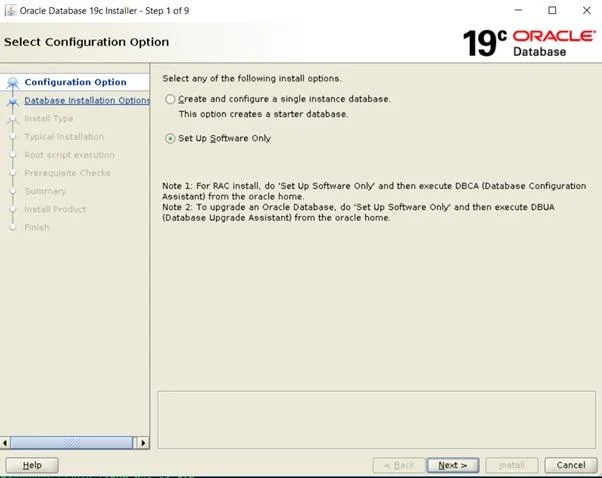The image size is (602, 478).
Task: Click the empty message panel area
Action: pyautogui.click(x=375, y=419)
